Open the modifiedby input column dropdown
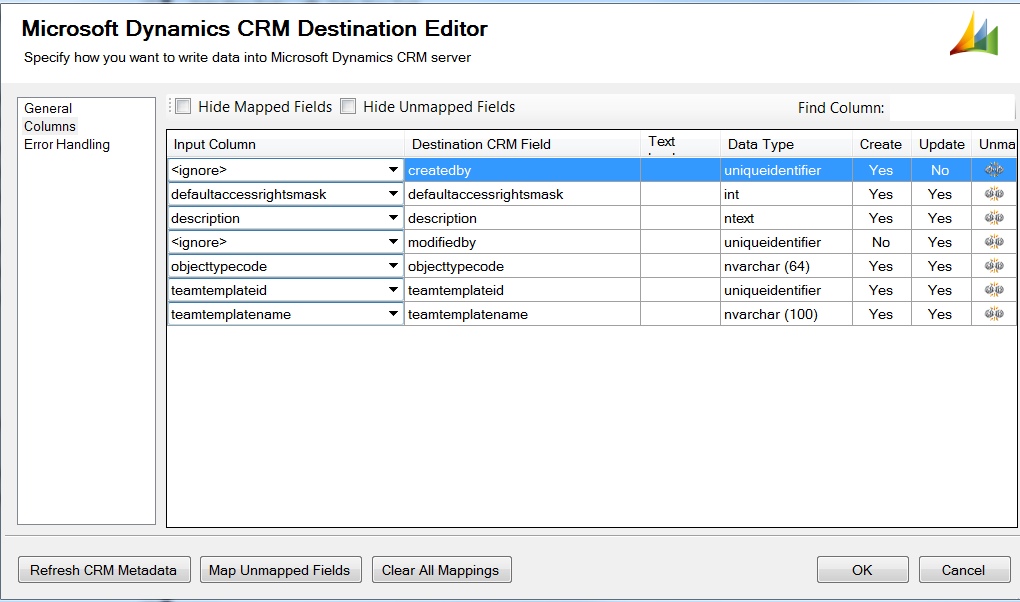Image resolution: width=1020 pixels, height=602 pixels. (393, 243)
